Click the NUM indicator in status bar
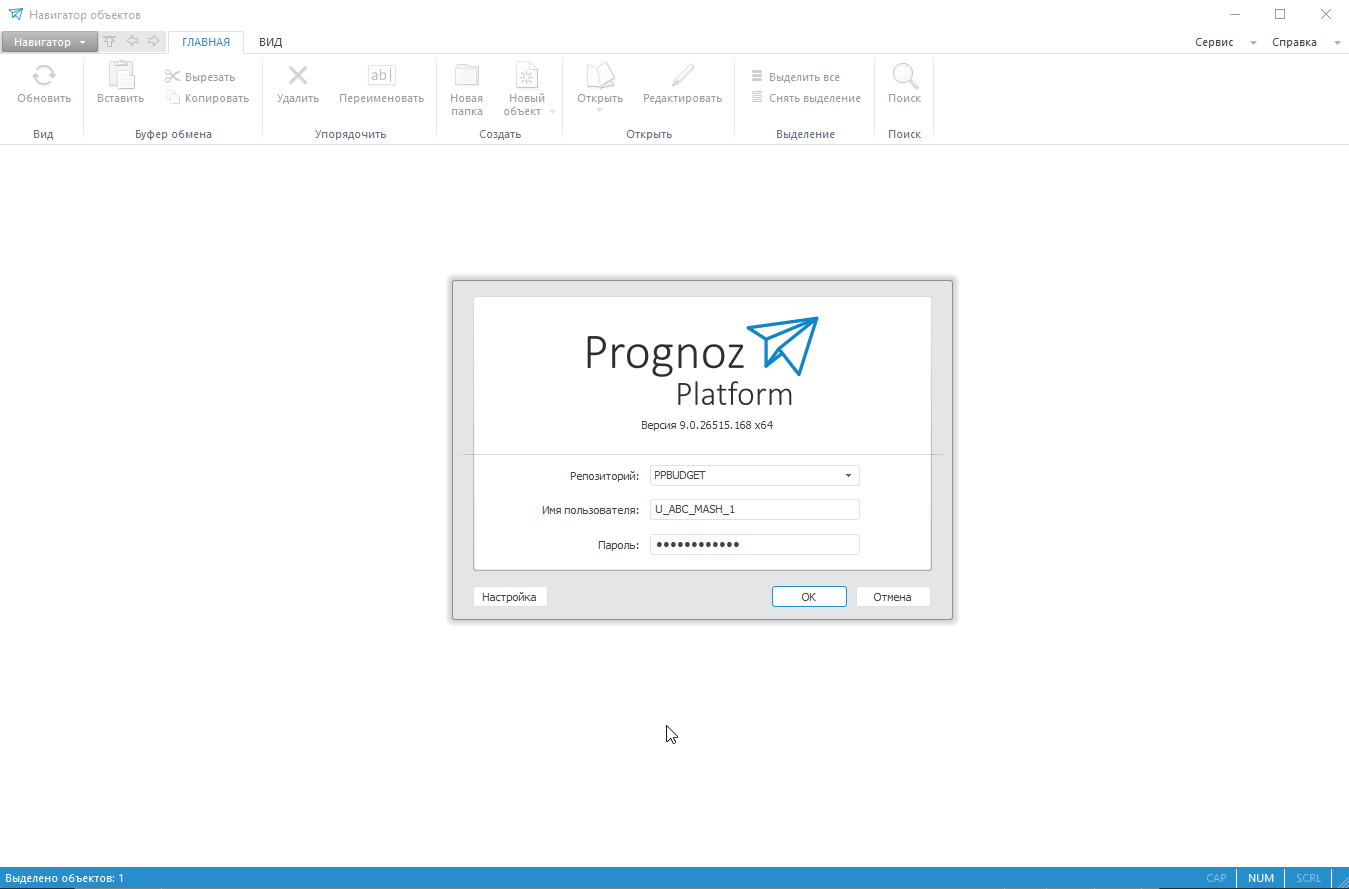This screenshot has height=889, width=1349. (x=1261, y=878)
